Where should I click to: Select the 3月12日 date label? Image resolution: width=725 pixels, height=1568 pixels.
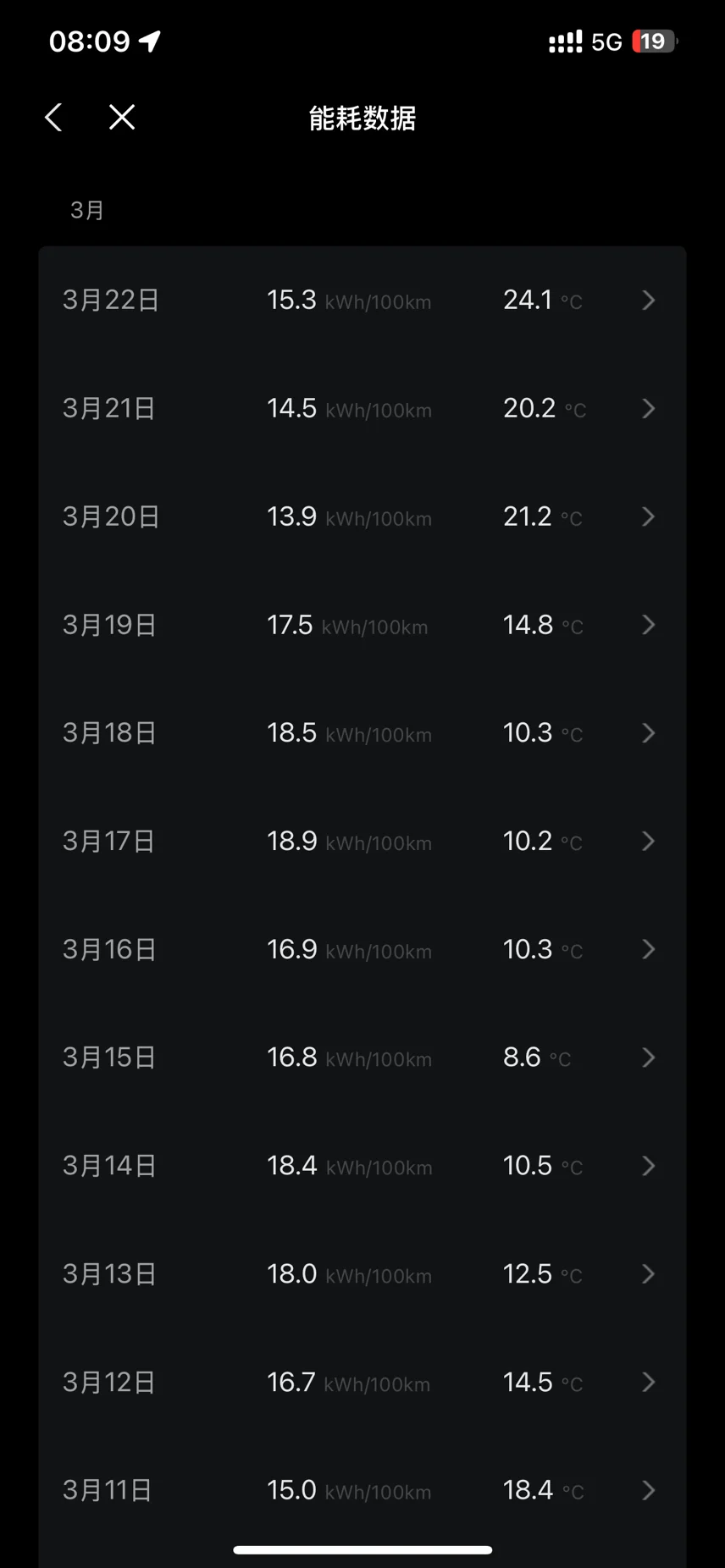click(x=109, y=1383)
